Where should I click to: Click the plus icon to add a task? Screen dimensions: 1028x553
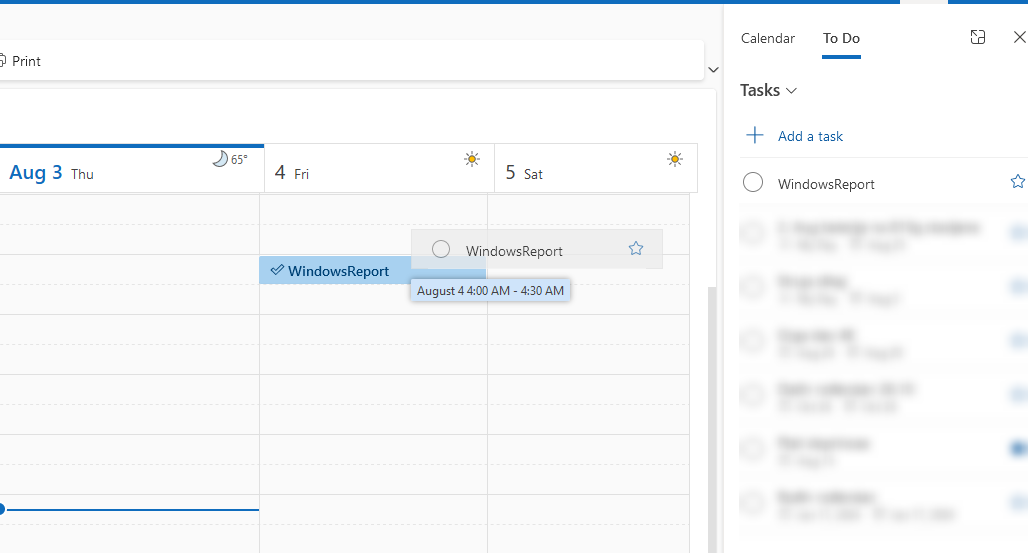[755, 135]
